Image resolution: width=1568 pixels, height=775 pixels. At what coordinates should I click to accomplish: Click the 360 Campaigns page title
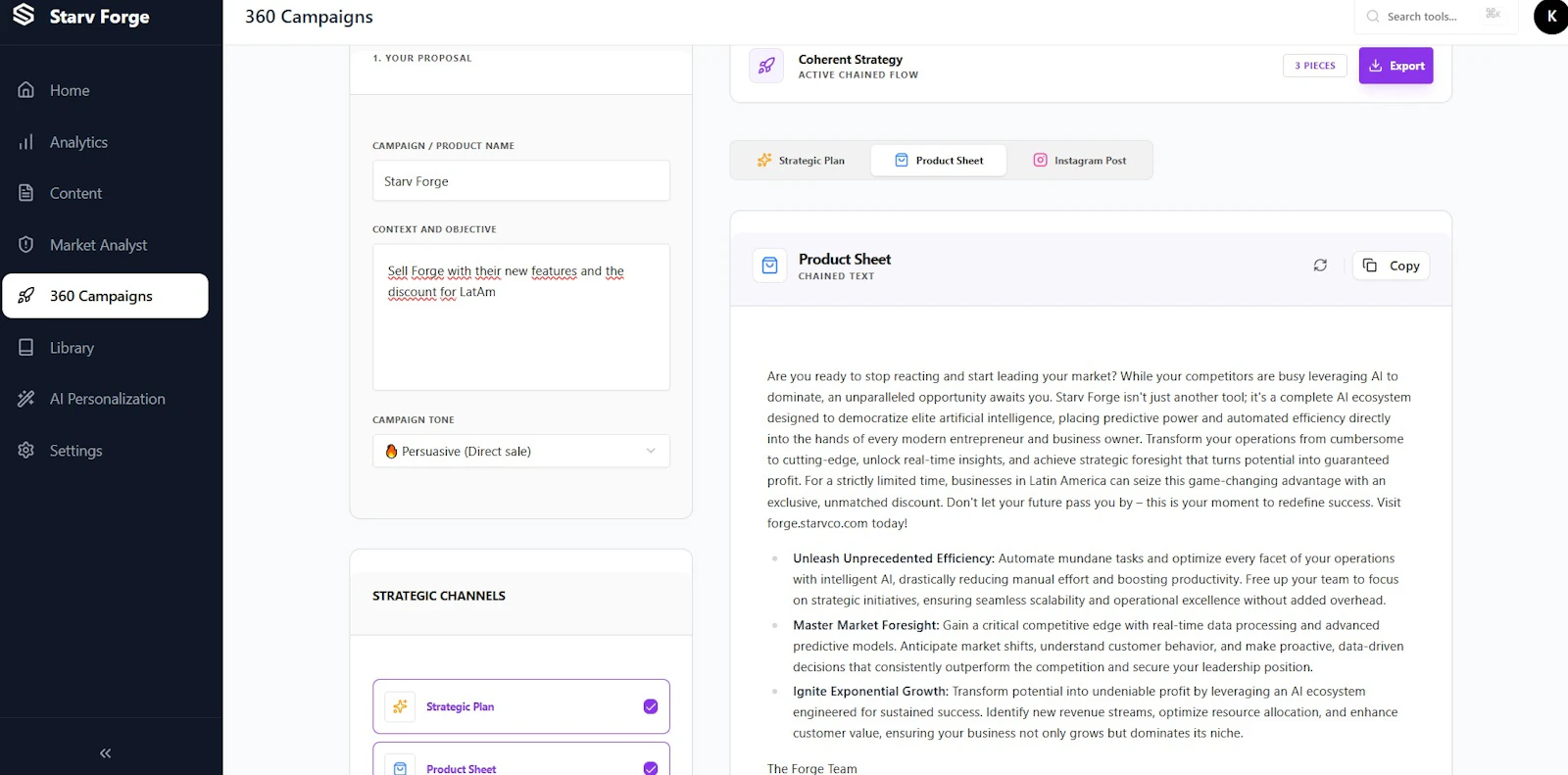(x=309, y=17)
